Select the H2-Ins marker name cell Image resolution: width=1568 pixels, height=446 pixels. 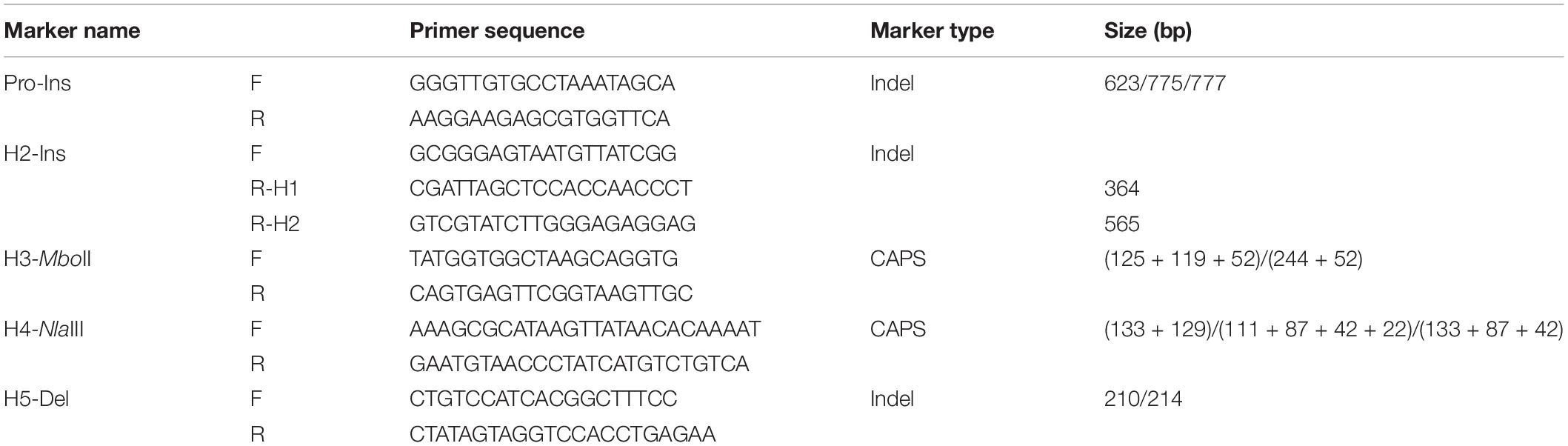point(35,153)
